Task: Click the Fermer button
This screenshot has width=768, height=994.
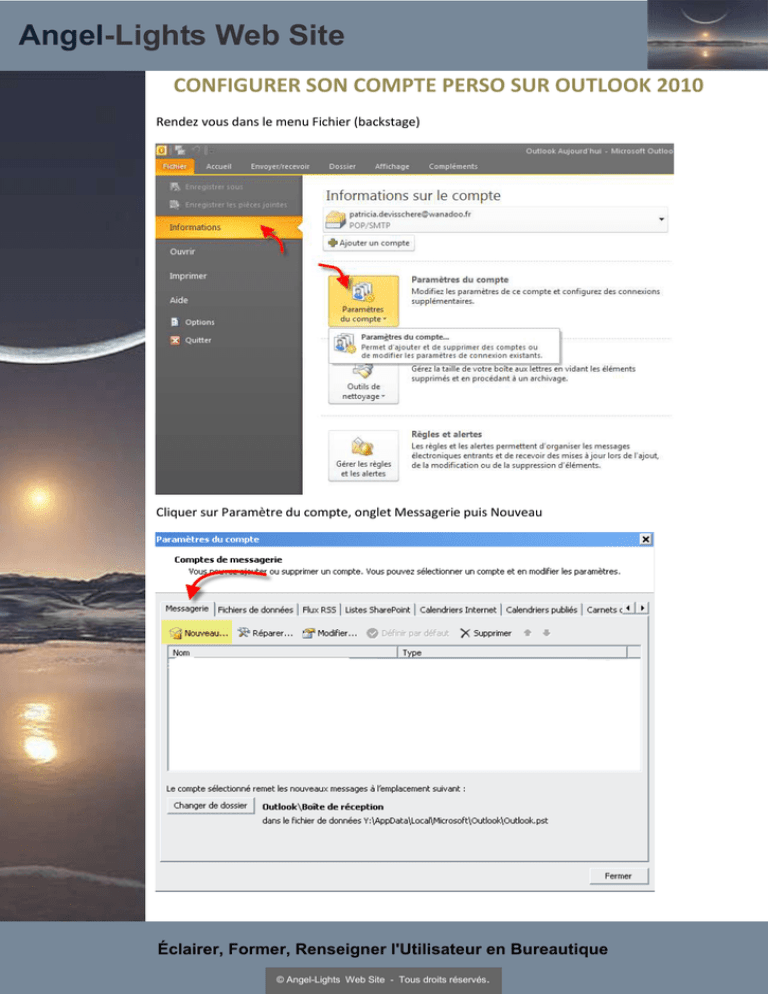Action: pos(618,875)
